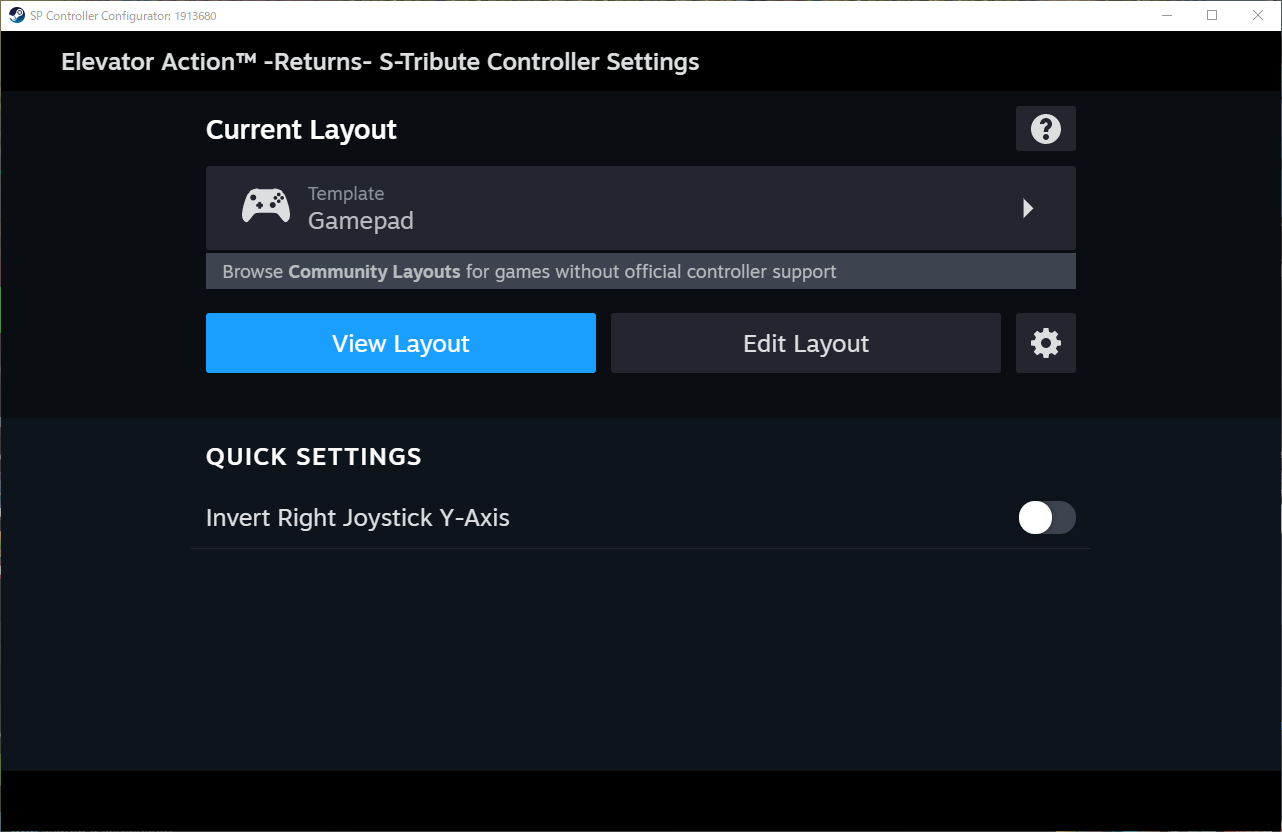Image resolution: width=1282 pixels, height=832 pixels.
Task: Open the help question mark icon
Action: [1045, 129]
